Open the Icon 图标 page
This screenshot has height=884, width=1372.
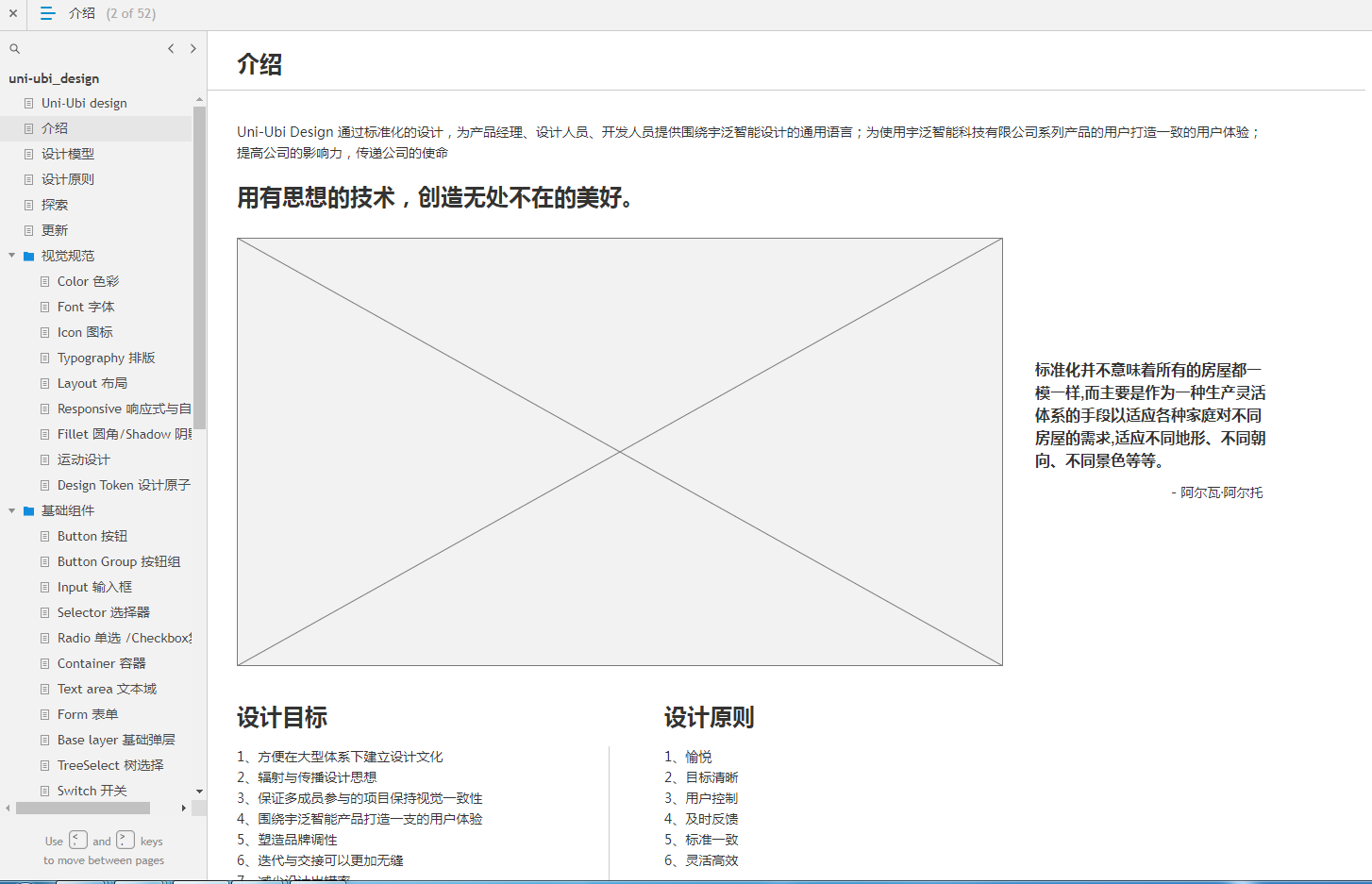coord(85,332)
